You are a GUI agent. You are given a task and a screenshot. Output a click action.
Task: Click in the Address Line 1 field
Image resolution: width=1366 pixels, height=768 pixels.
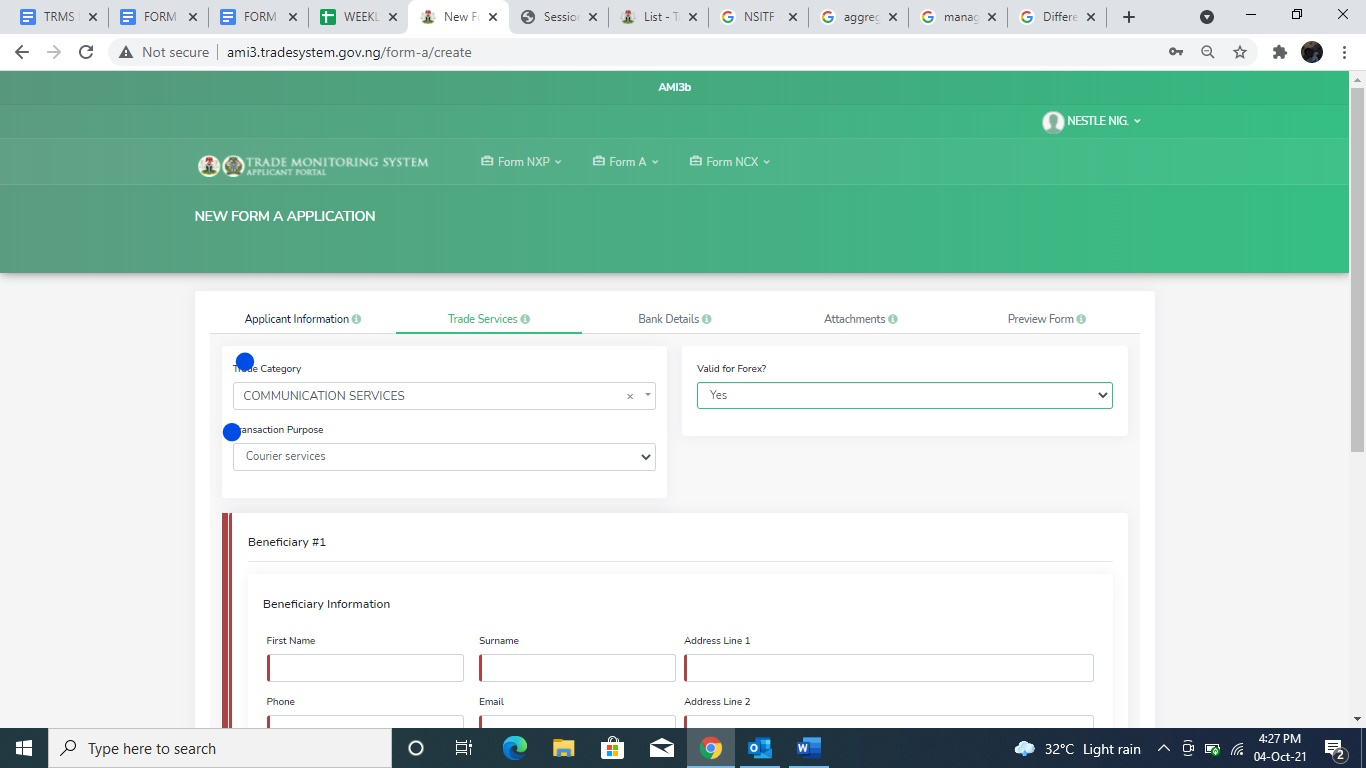(889, 668)
